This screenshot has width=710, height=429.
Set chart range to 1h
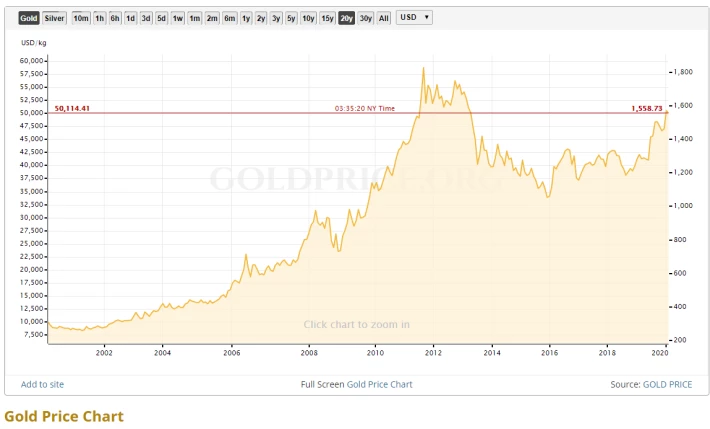pyautogui.click(x=100, y=18)
